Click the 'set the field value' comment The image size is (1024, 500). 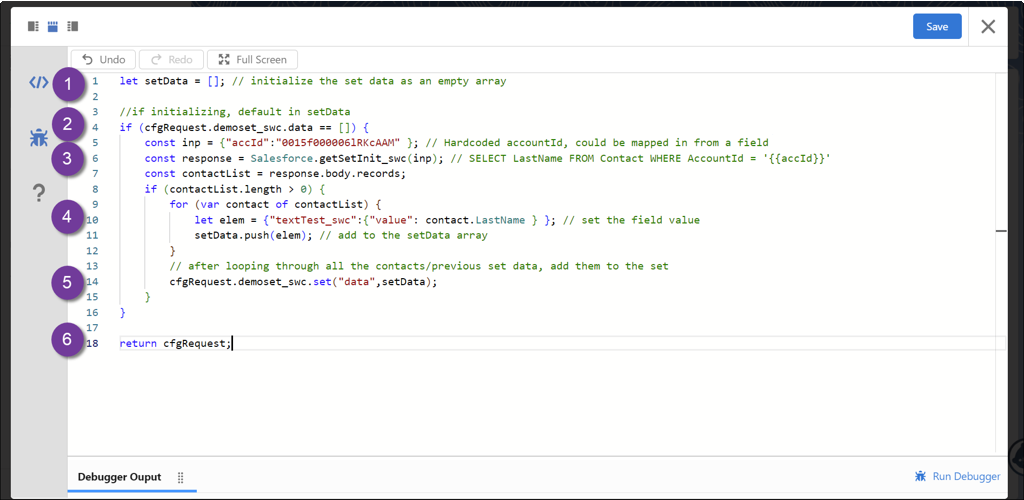[x=631, y=220]
